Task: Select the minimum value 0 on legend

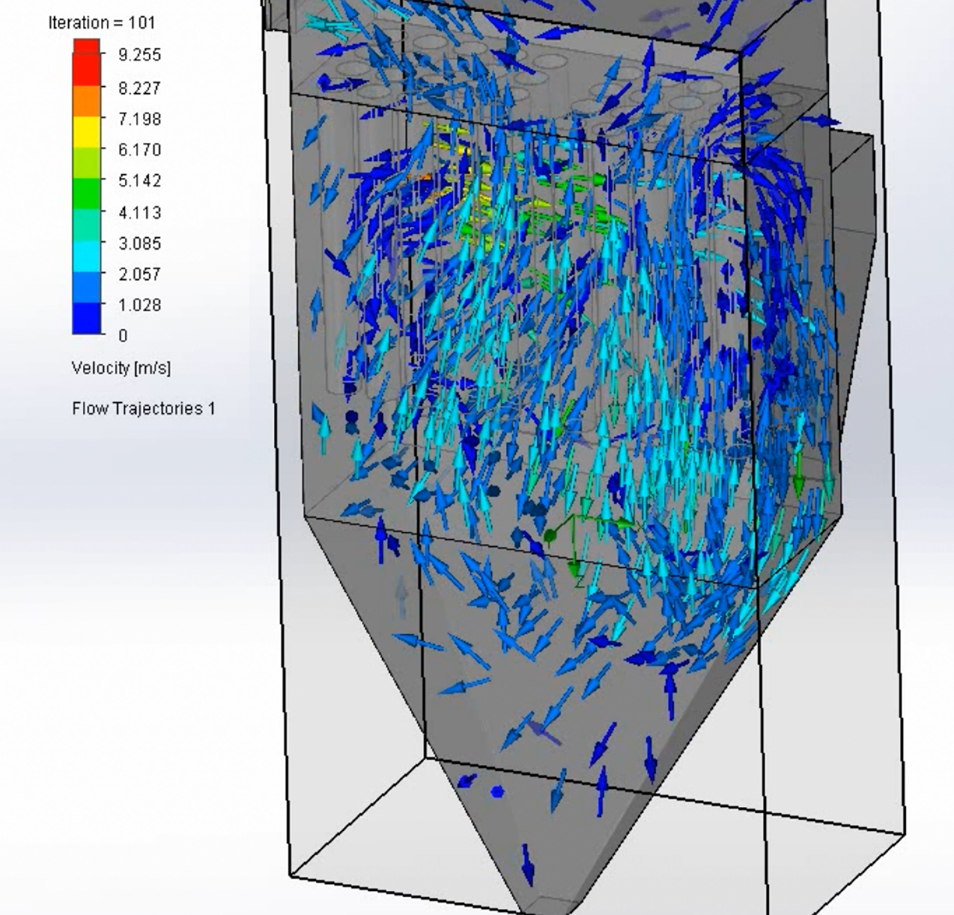Action: (x=123, y=336)
